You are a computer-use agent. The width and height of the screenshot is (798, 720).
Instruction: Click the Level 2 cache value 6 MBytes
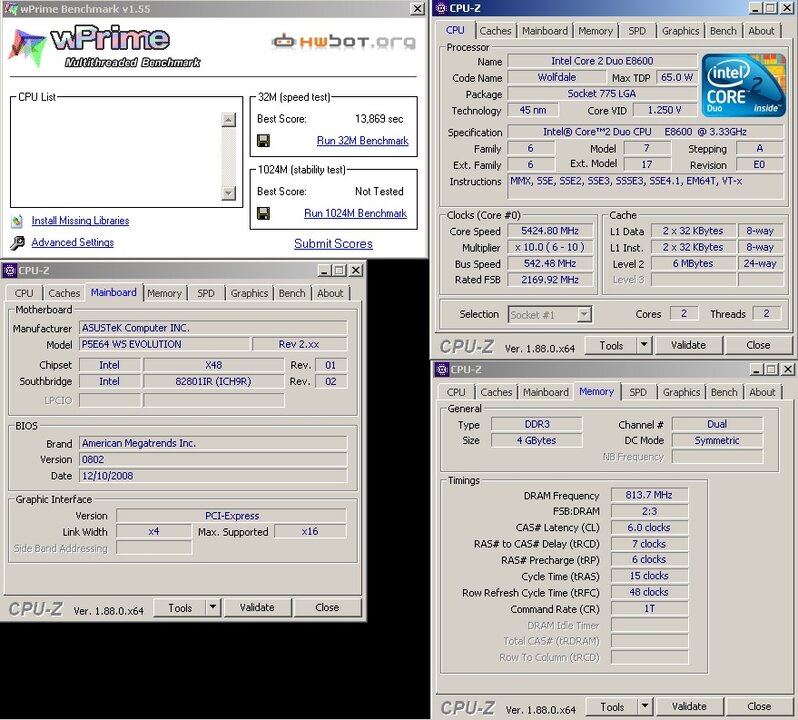click(x=693, y=264)
